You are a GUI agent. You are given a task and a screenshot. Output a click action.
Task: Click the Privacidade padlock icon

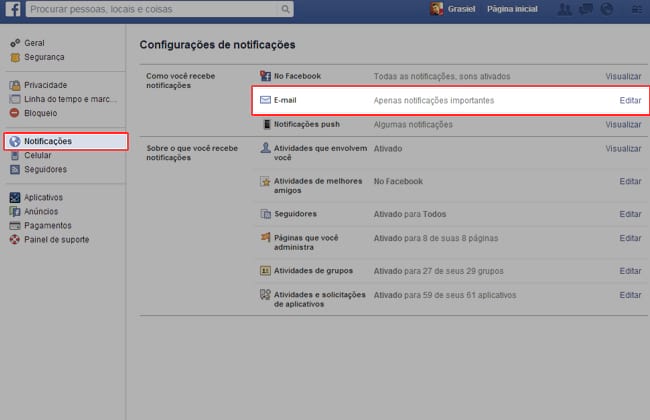tap(15, 85)
